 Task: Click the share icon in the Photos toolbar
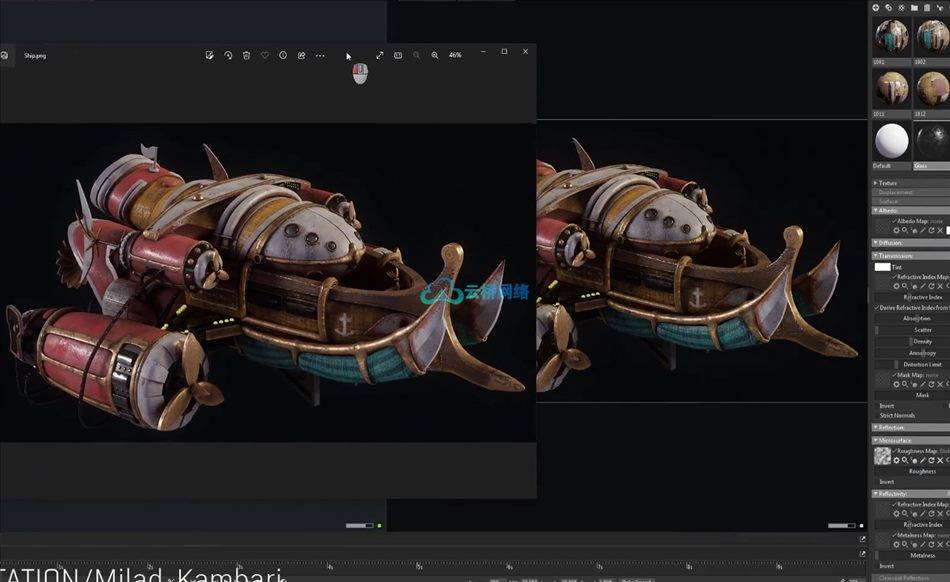click(x=301, y=55)
